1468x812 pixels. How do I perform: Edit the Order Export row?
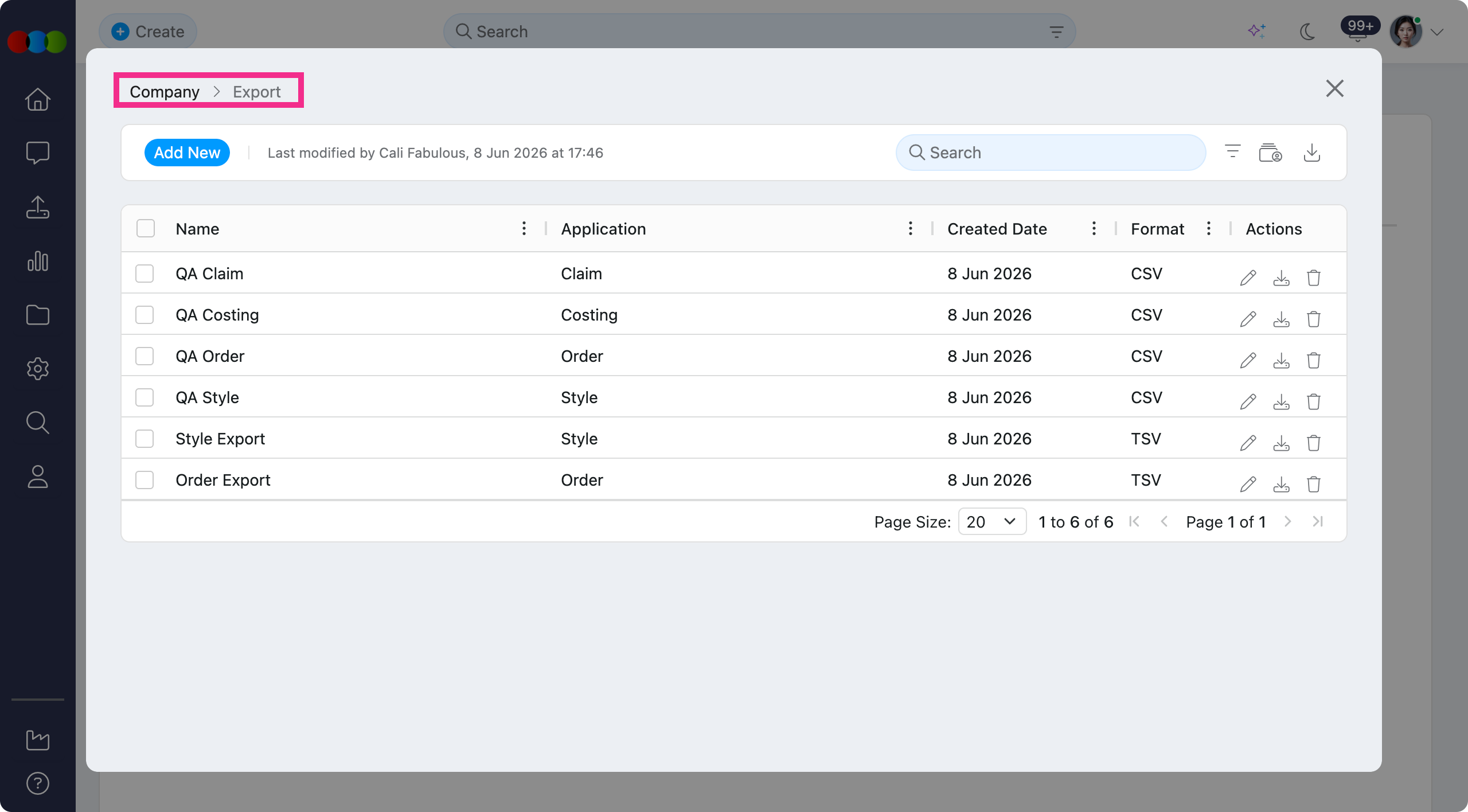(x=1248, y=484)
